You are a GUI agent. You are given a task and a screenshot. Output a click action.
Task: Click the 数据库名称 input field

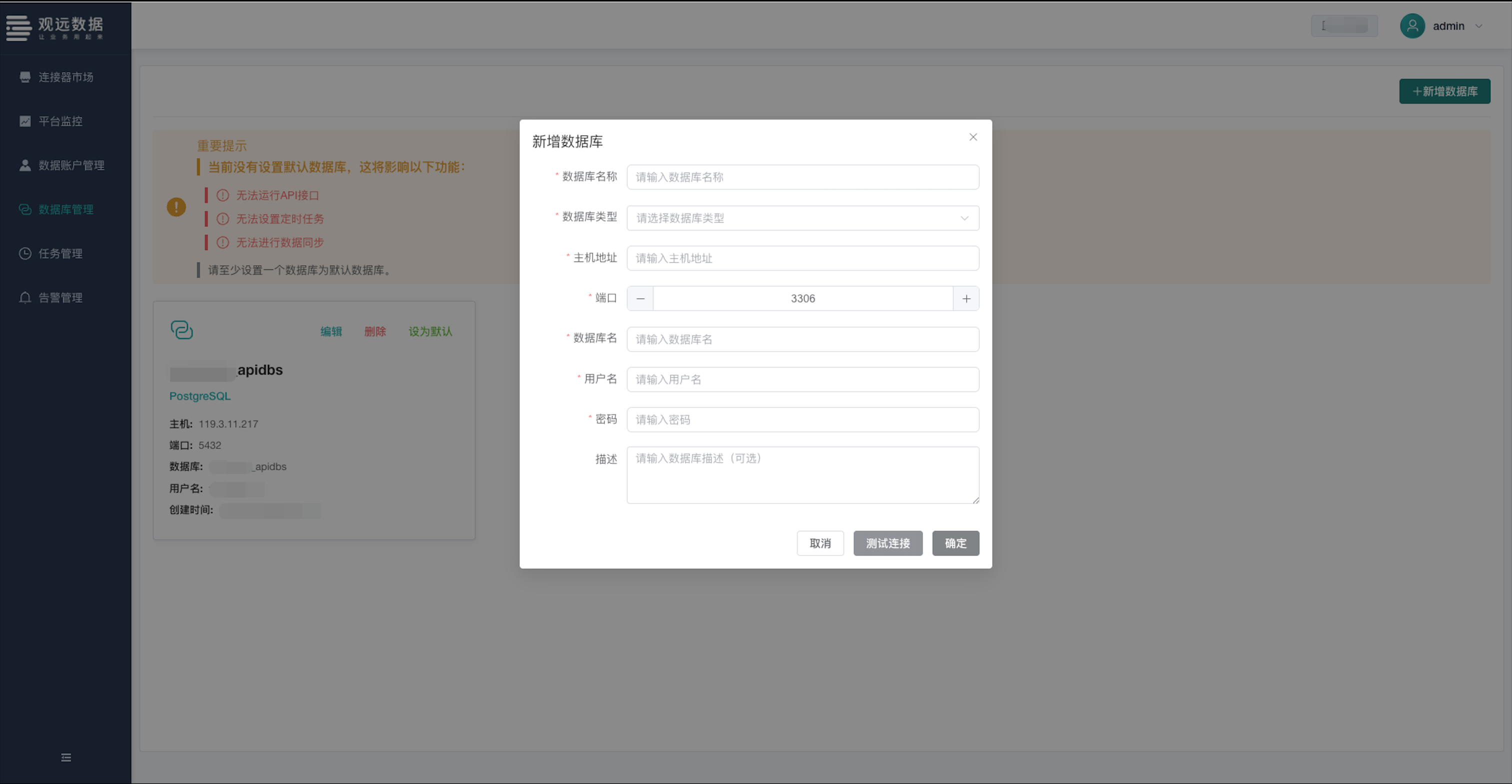click(802, 177)
